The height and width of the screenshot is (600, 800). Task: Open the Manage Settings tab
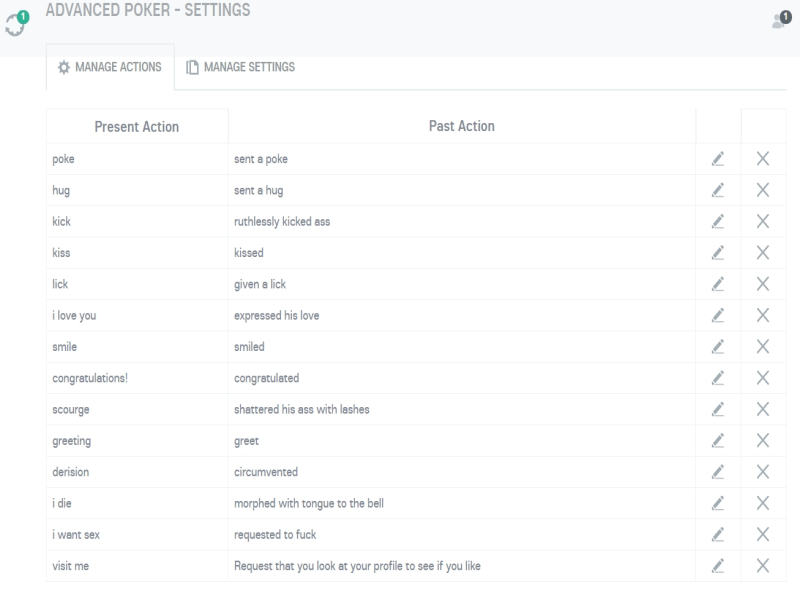pos(240,67)
